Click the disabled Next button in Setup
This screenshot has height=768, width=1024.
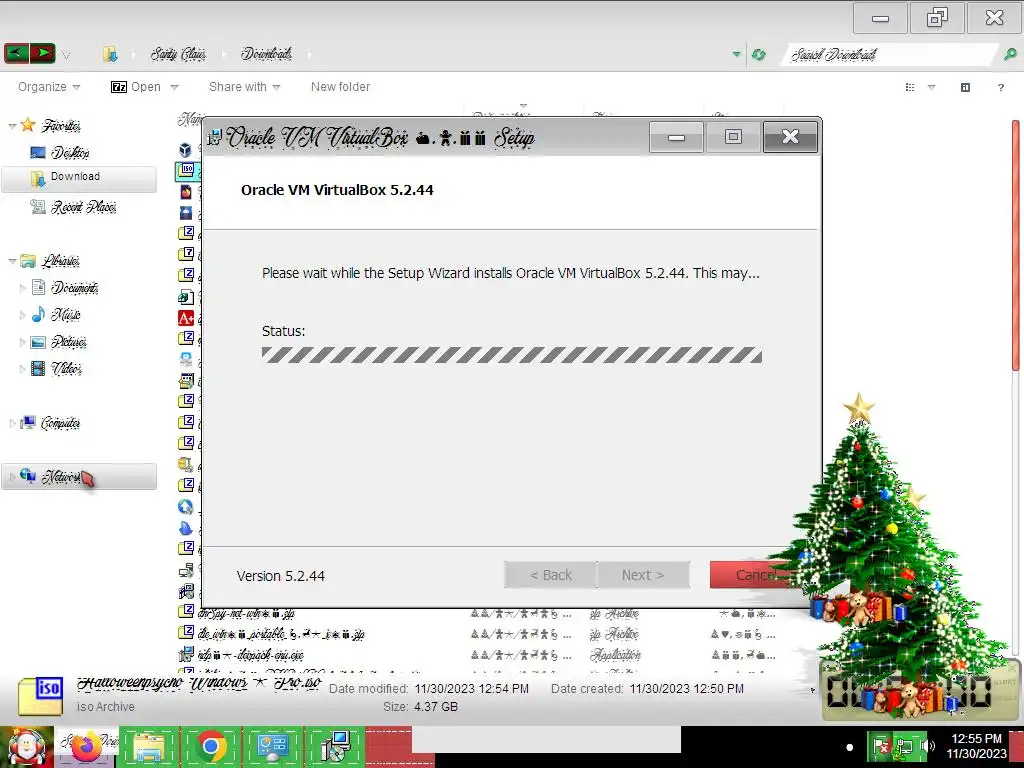pyautogui.click(x=643, y=575)
